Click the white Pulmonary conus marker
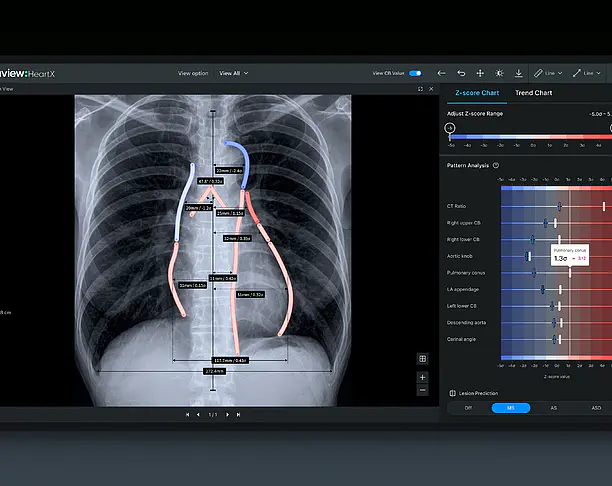This screenshot has height=486, width=612. [x=570, y=273]
